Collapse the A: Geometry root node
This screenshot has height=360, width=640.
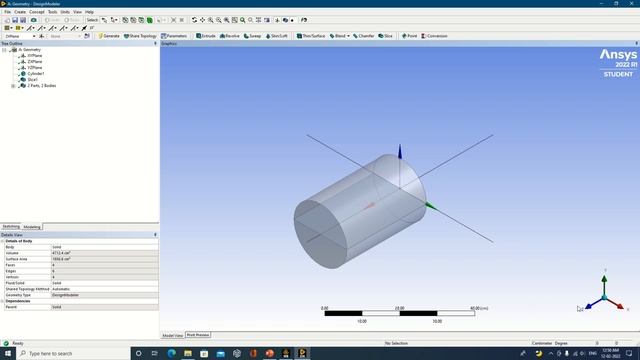4,50
